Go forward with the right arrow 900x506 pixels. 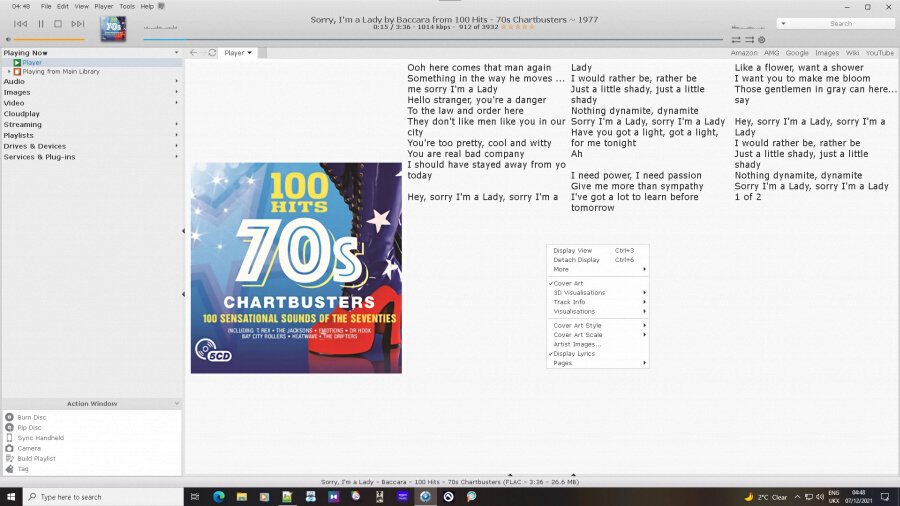click(203, 53)
